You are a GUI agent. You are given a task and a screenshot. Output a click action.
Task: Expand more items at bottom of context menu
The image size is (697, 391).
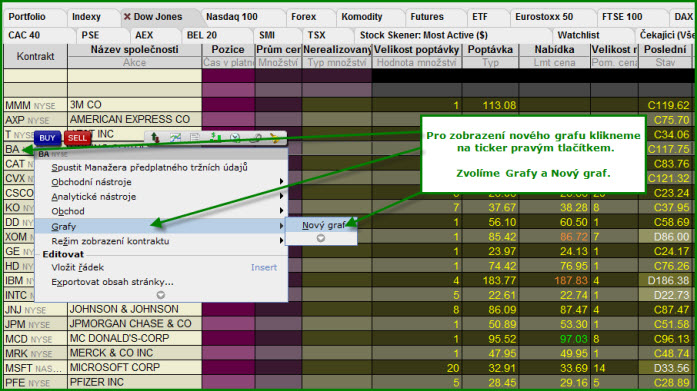160,295
